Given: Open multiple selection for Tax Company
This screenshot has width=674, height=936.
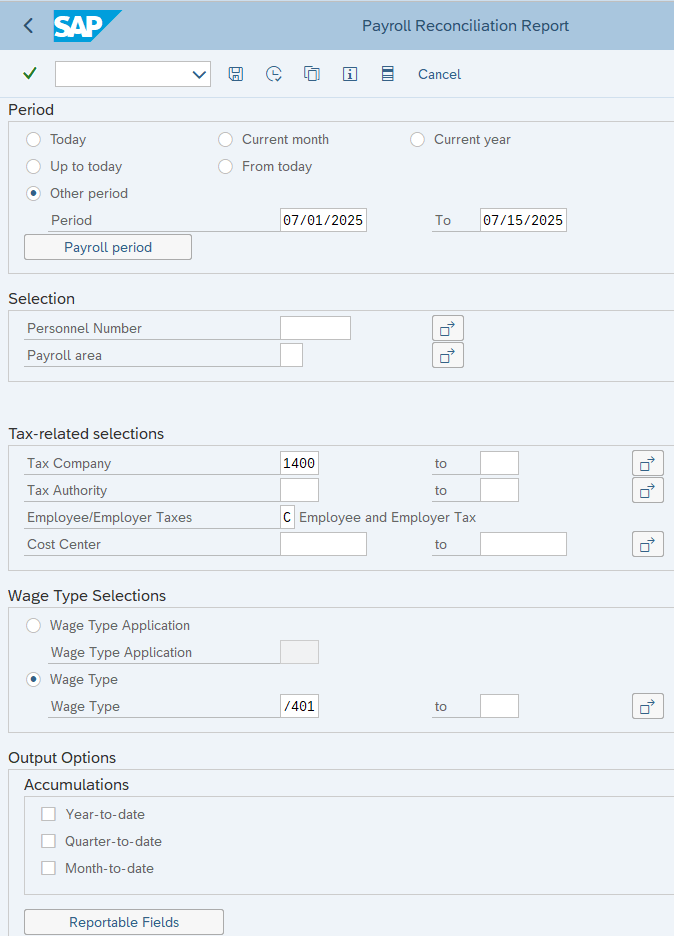Looking at the screenshot, I should click(647, 463).
